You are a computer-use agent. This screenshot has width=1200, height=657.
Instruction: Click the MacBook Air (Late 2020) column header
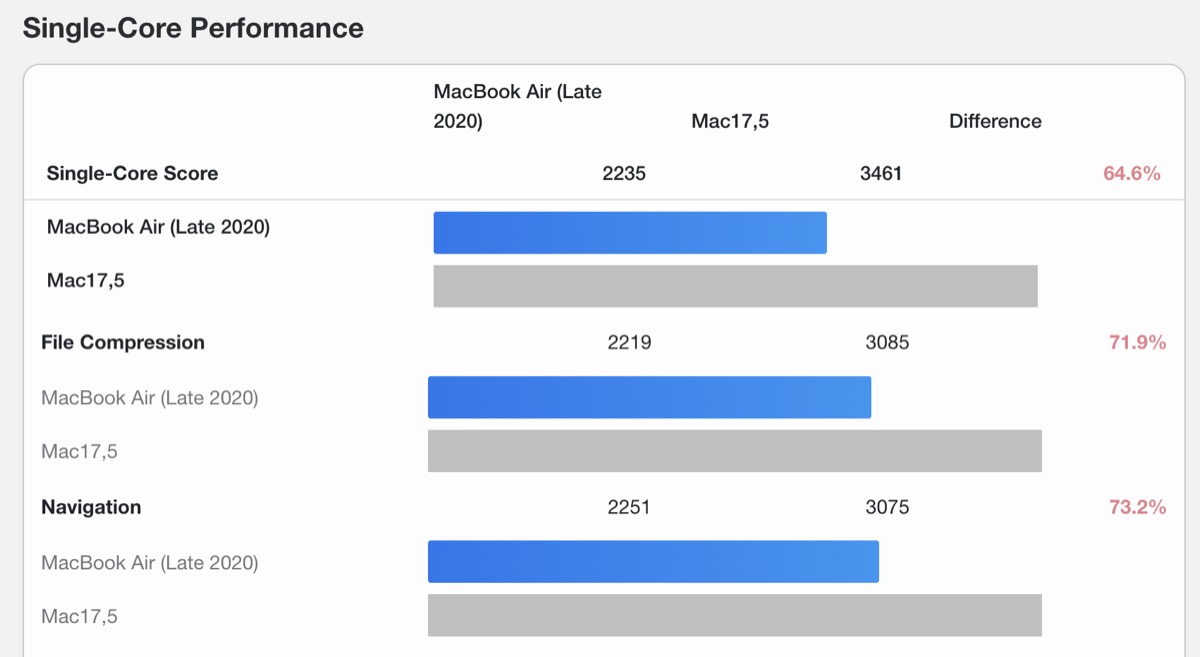coord(517,106)
